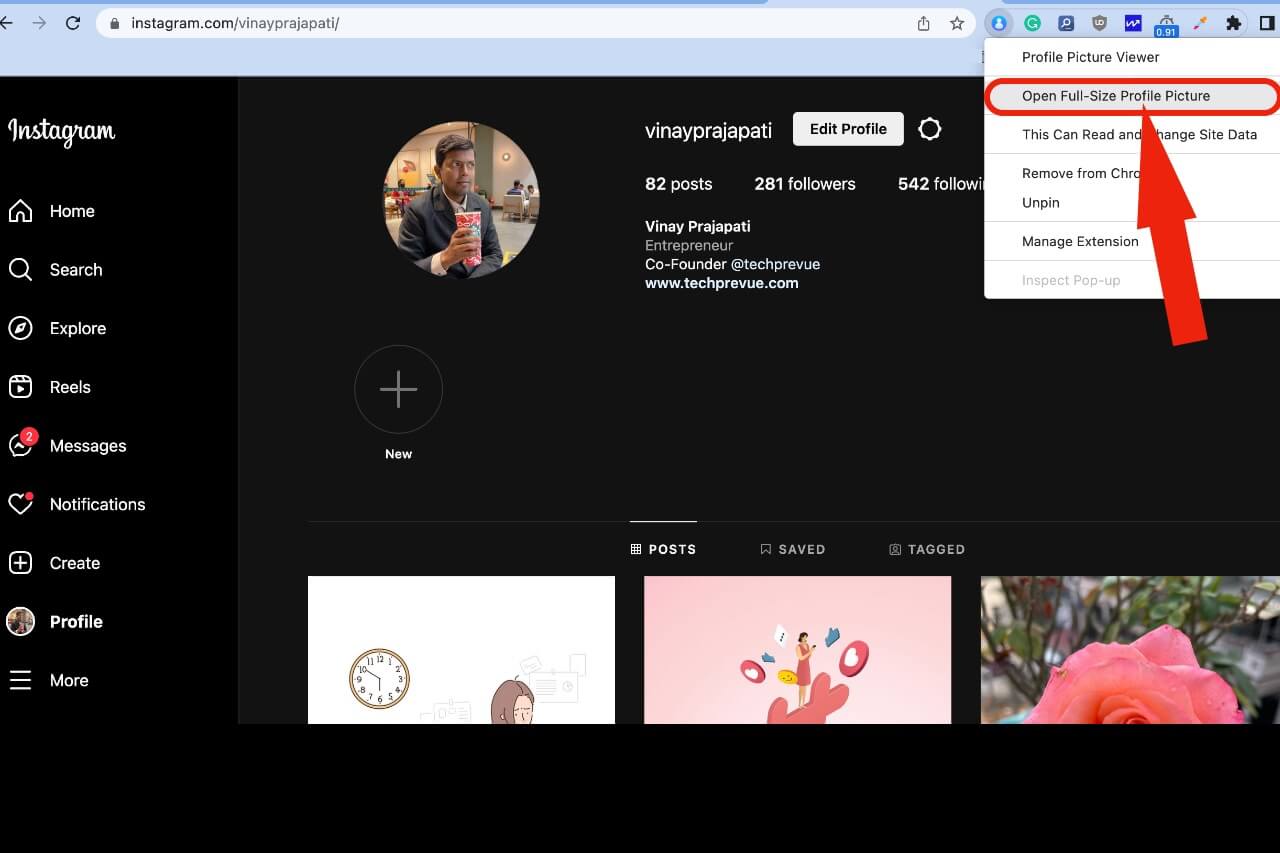
Task: Open the Explore icon
Action: click(21, 328)
